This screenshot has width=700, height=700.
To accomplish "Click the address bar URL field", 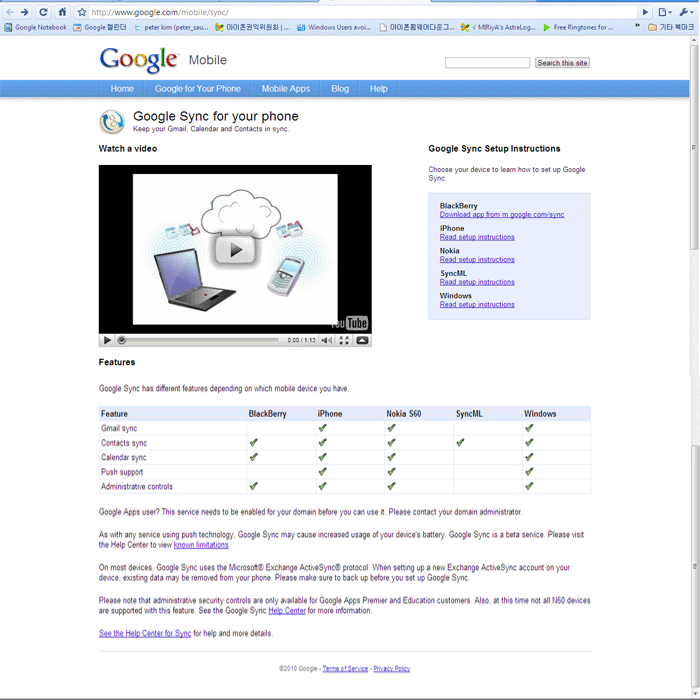I will click(x=362, y=12).
